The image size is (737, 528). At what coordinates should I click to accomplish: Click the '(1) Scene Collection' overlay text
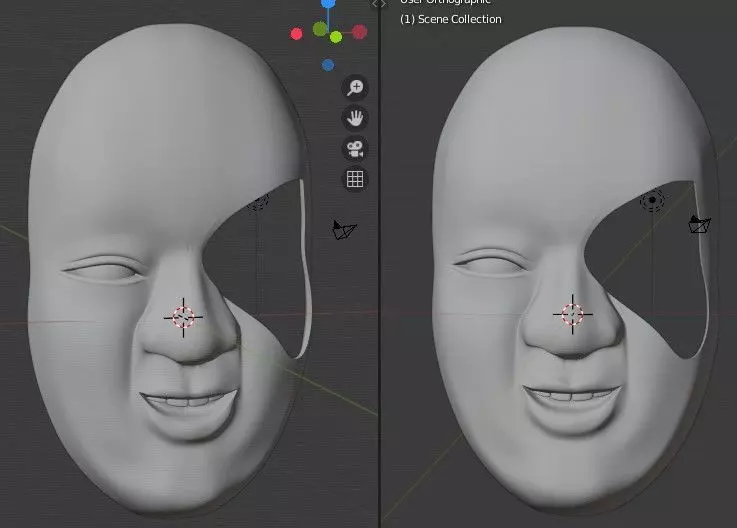(451, 19)
